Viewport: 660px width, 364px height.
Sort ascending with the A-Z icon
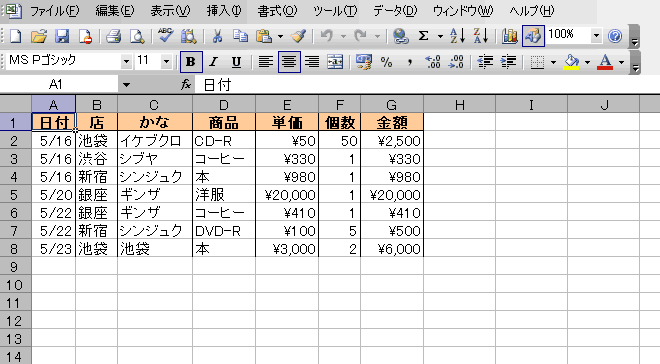(x=457, y=36)
